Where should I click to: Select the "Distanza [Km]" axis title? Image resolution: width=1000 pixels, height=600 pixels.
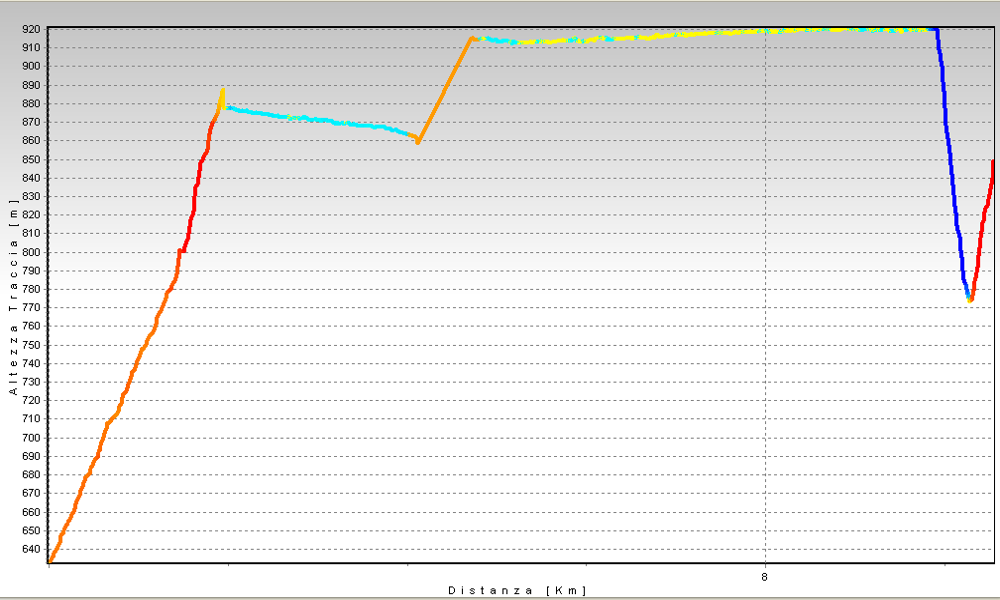click(517, 591)
